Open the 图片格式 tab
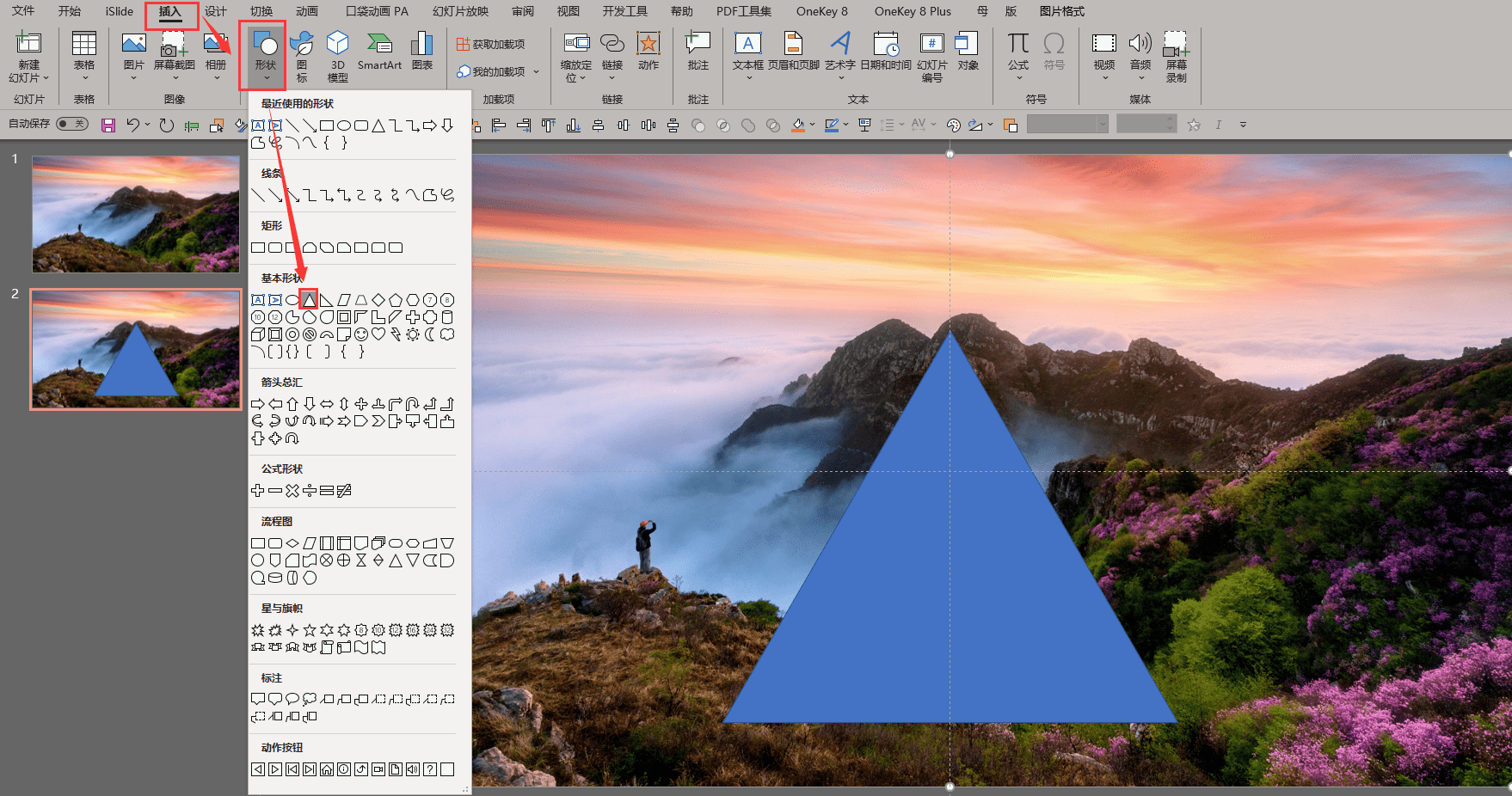The width and height of the screenshot is (1512, 796). tap(1062, 11)
